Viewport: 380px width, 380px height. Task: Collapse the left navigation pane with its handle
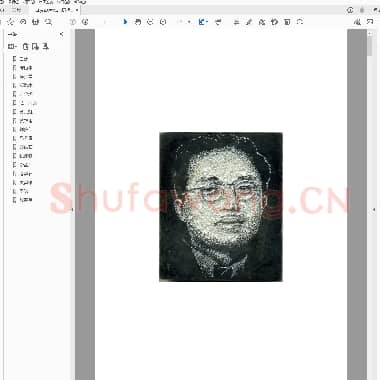coord(72,209)
